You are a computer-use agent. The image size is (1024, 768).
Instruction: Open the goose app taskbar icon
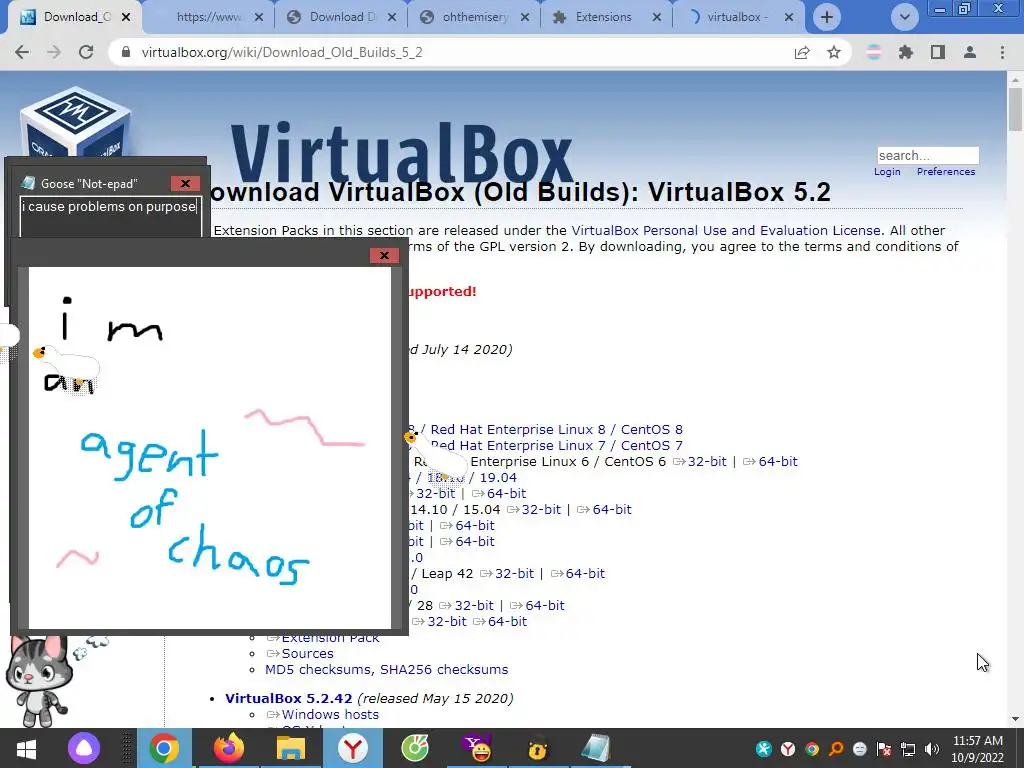click(538, 748)
